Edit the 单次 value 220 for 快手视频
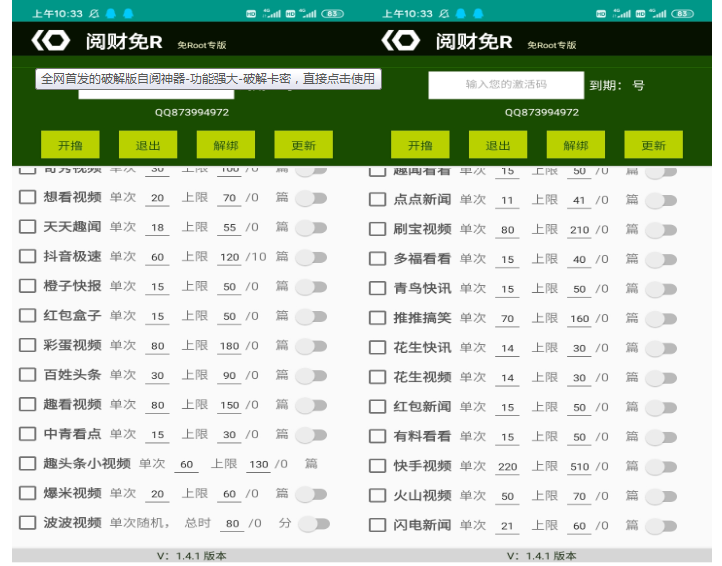Viewport: 722px width, 566px height. click(507, 467)
